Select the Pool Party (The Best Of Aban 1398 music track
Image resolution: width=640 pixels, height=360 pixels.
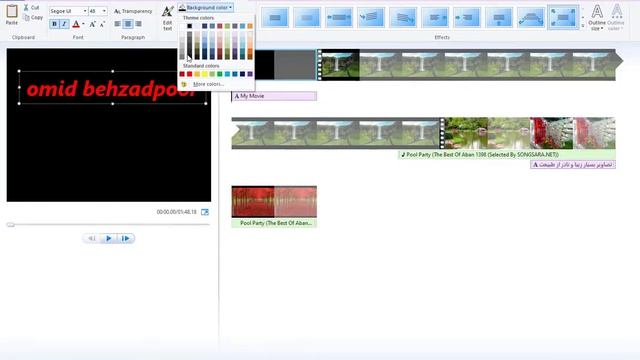(x=507, y=155)
